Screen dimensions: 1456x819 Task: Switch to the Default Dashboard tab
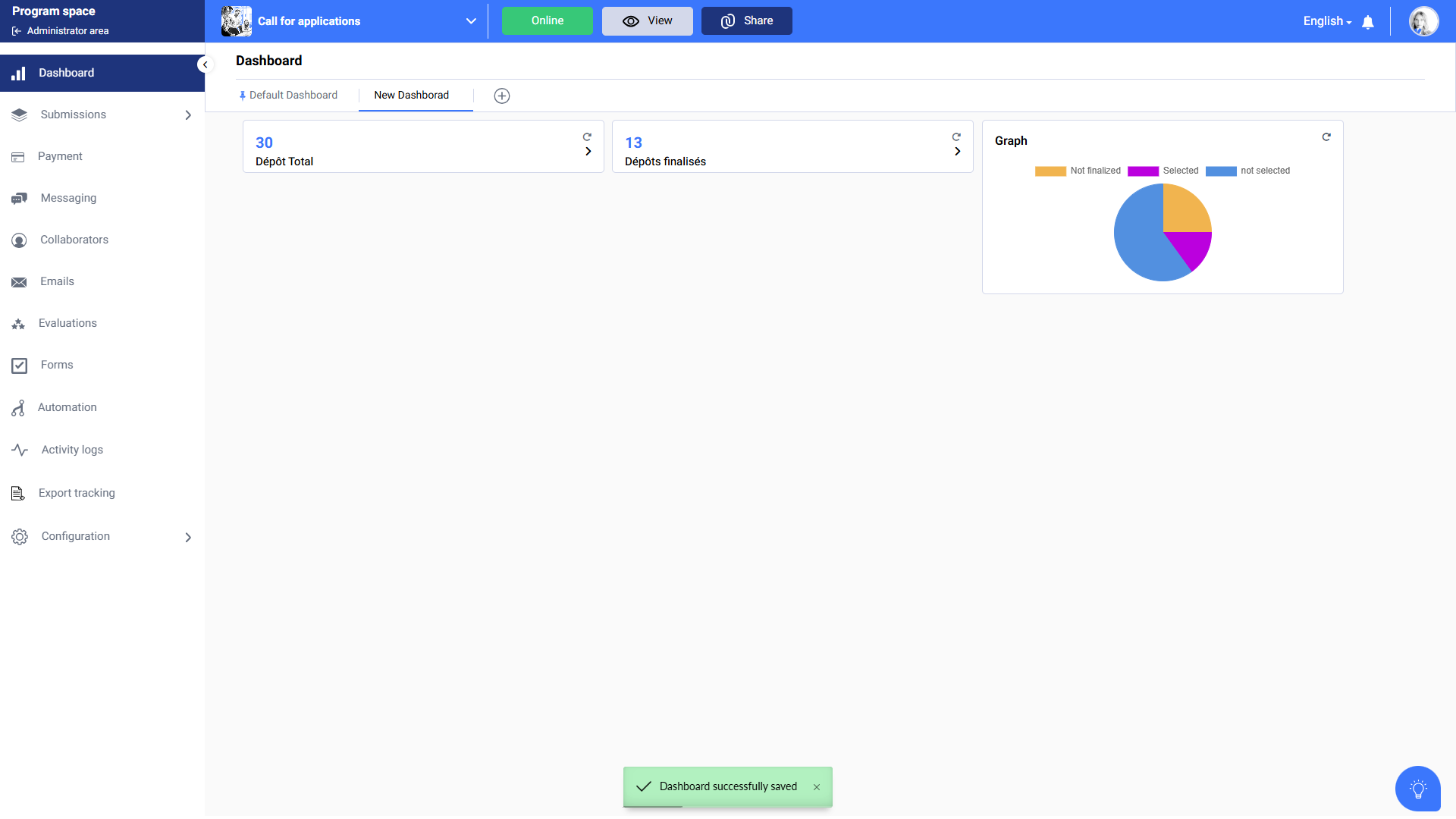point(293,95)
